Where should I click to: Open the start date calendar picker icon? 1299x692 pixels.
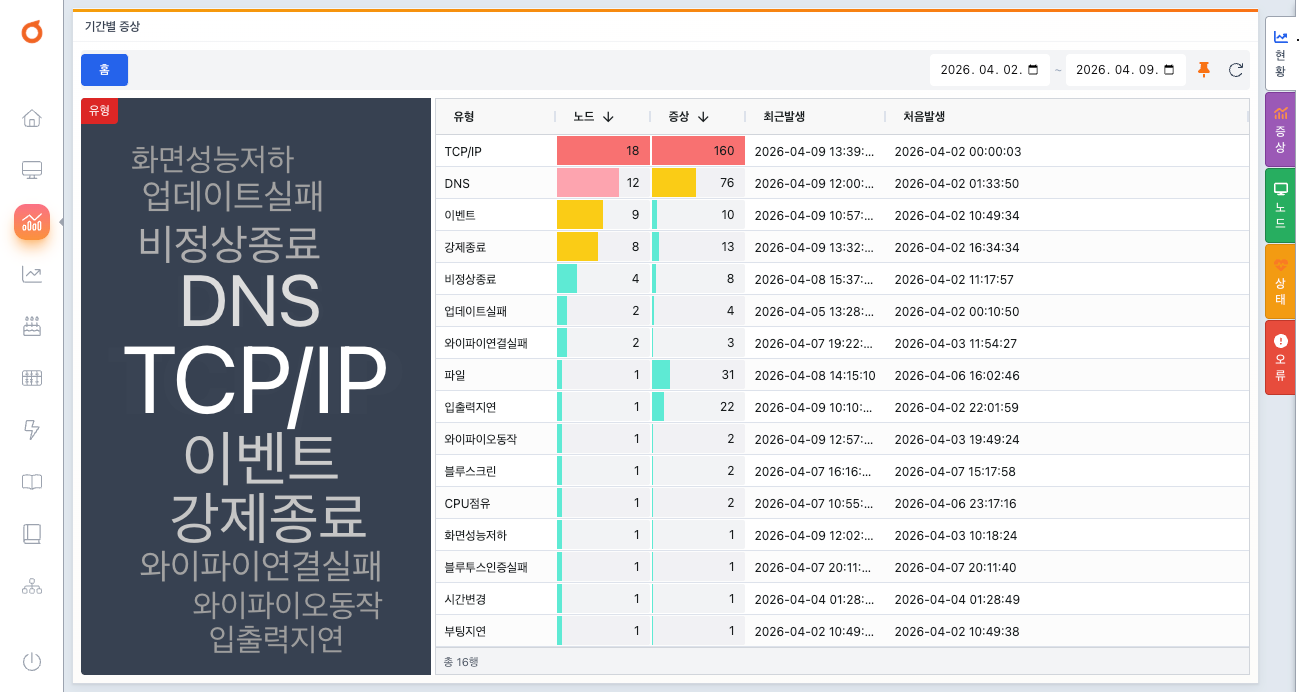(1033, 70)
